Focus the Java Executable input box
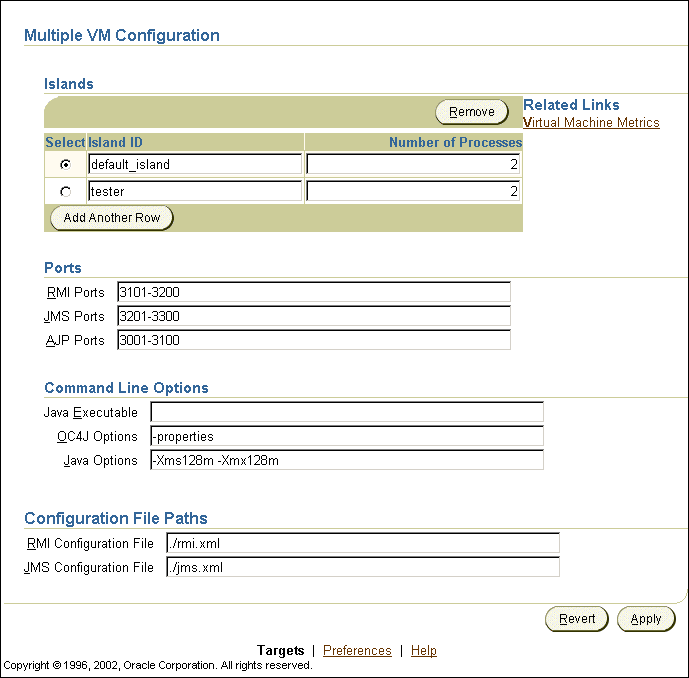Viewport: 689px width, 678px height. click(x=347, y=412)
